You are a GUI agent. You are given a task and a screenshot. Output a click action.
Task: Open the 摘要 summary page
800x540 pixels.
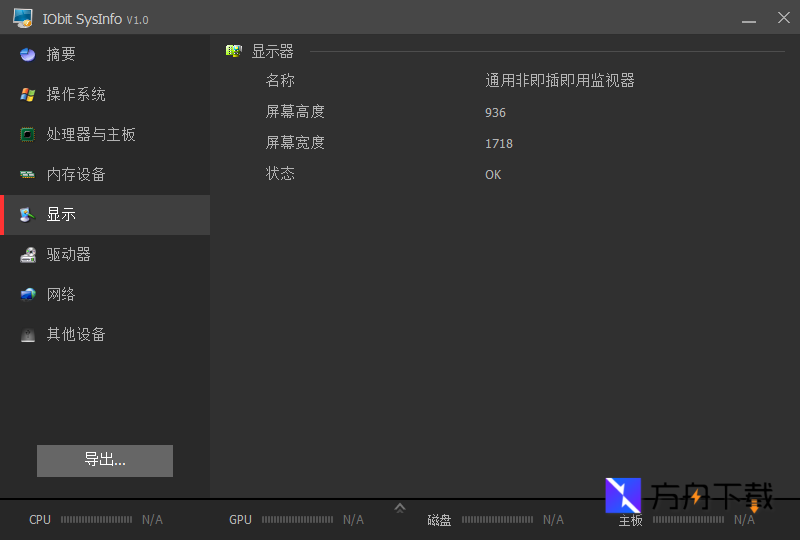(x=105, y=54)
